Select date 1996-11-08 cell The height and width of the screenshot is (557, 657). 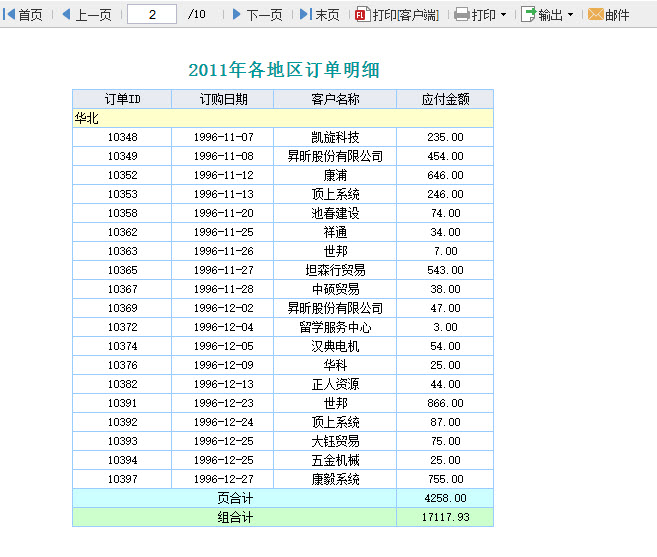pos(222,156)
